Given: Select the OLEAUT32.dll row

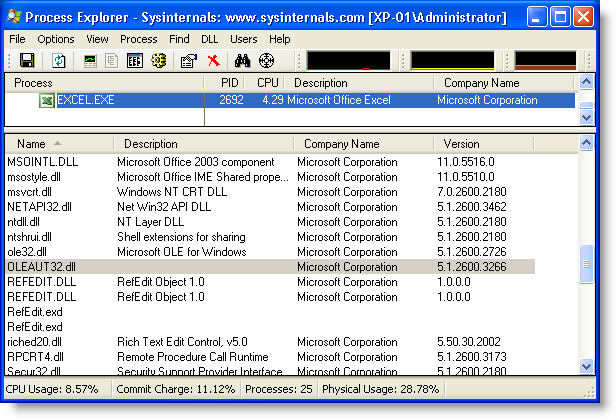Looking at the screenshot, I should [270, 267].
